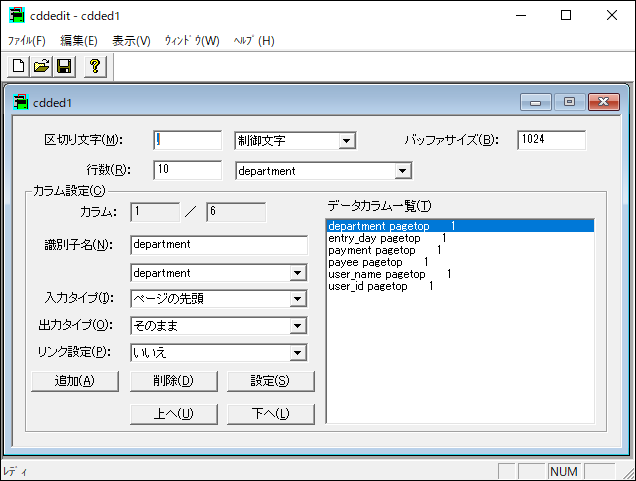Open the ファイル(F) menu

(x=27, y=41)
